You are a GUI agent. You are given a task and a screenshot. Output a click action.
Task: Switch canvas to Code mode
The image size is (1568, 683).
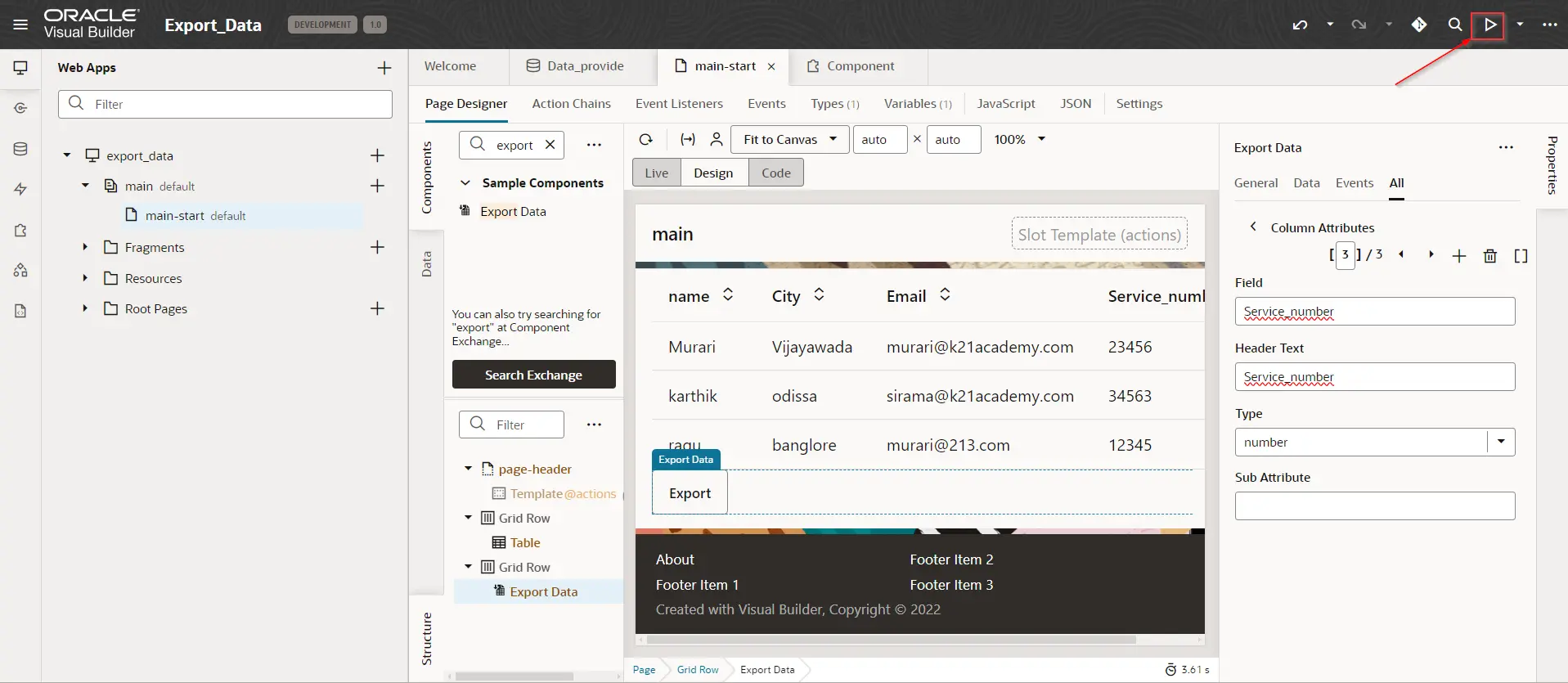click(x=776, y=173)
